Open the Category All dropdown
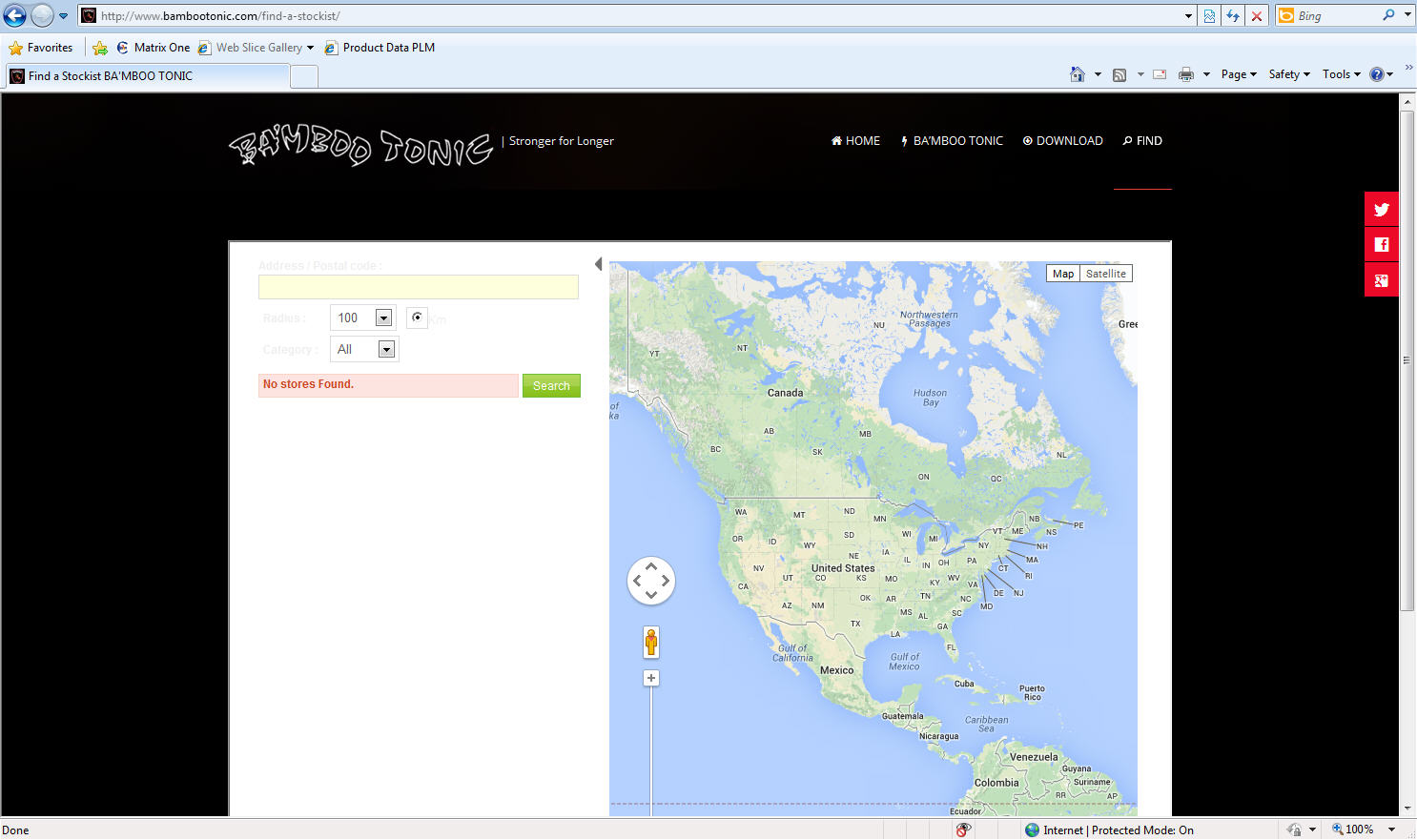Image resolution: width=1417 pixels, height=840 pixels. [364, 350]
